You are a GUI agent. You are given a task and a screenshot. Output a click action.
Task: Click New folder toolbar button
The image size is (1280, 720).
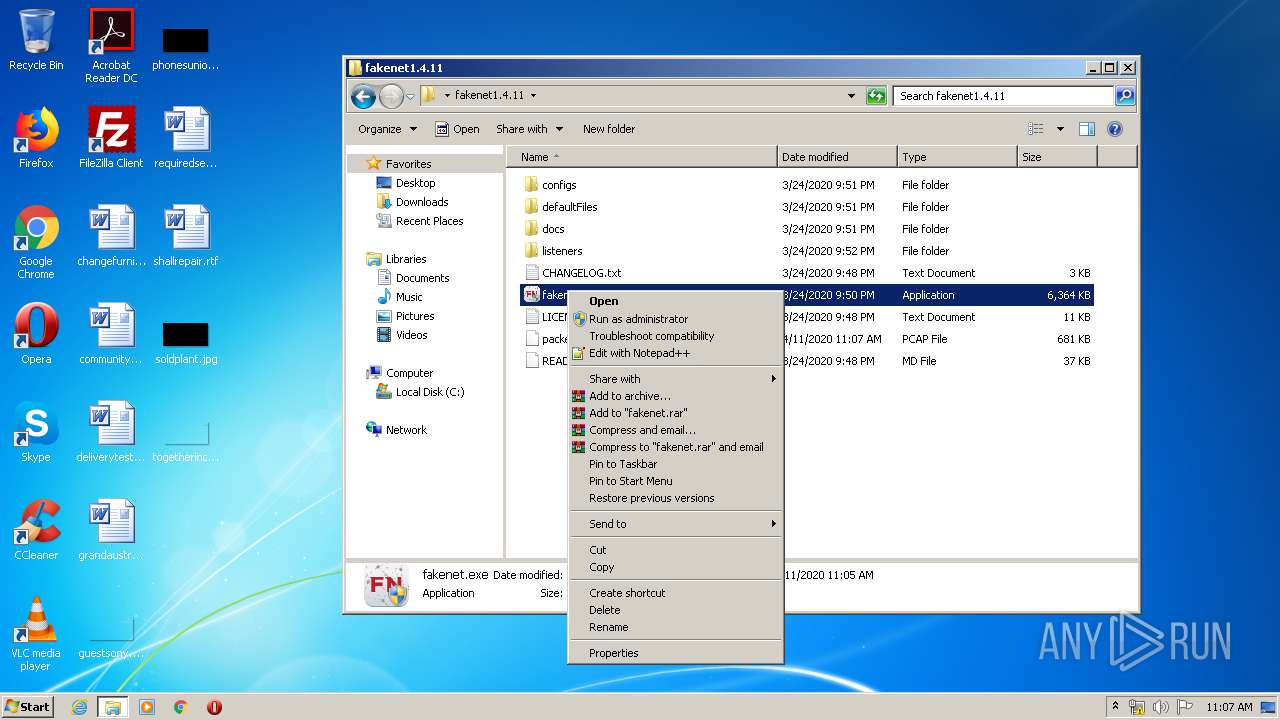[x=609, y=129]
